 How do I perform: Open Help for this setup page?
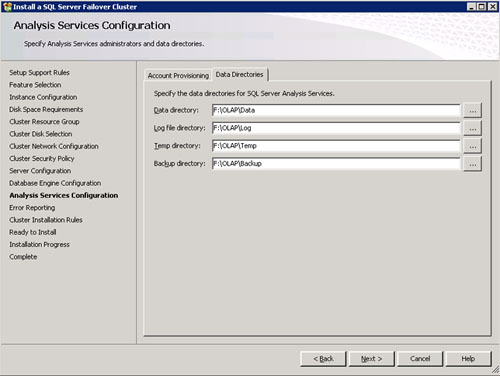[468, 359]
